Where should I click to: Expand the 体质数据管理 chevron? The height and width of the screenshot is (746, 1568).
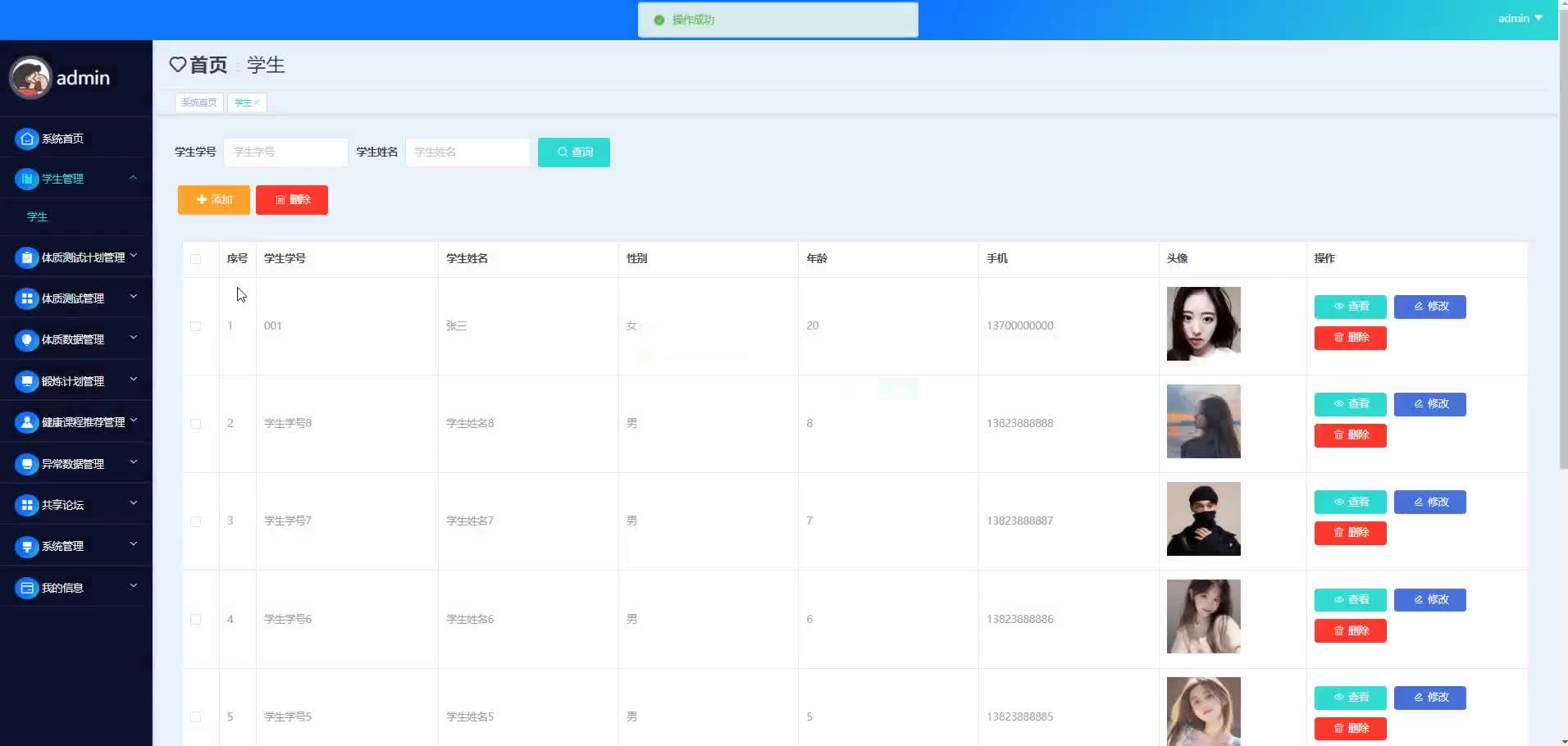tap(134, 338)
